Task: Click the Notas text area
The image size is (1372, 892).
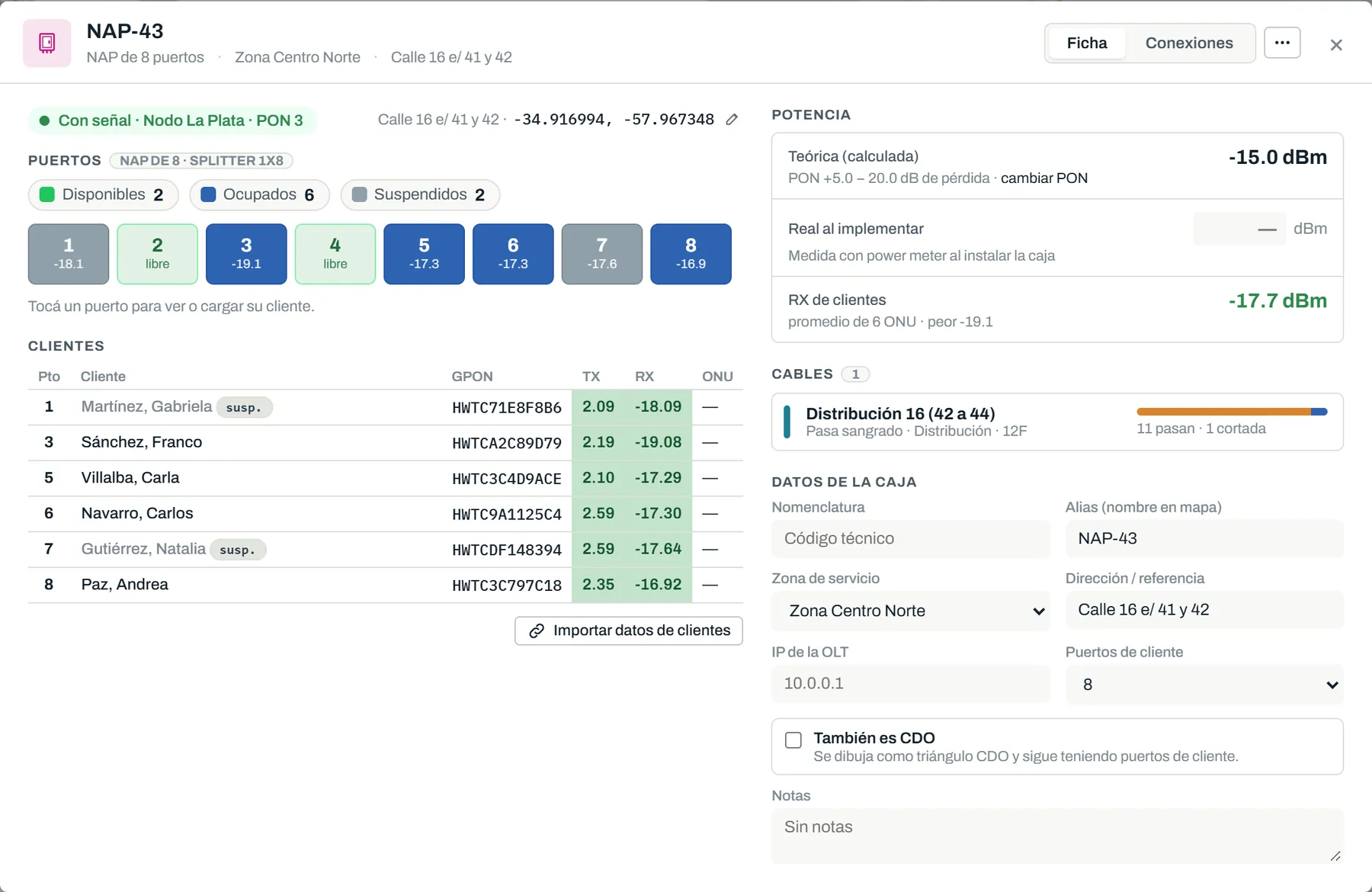Action: (1057, 836)
